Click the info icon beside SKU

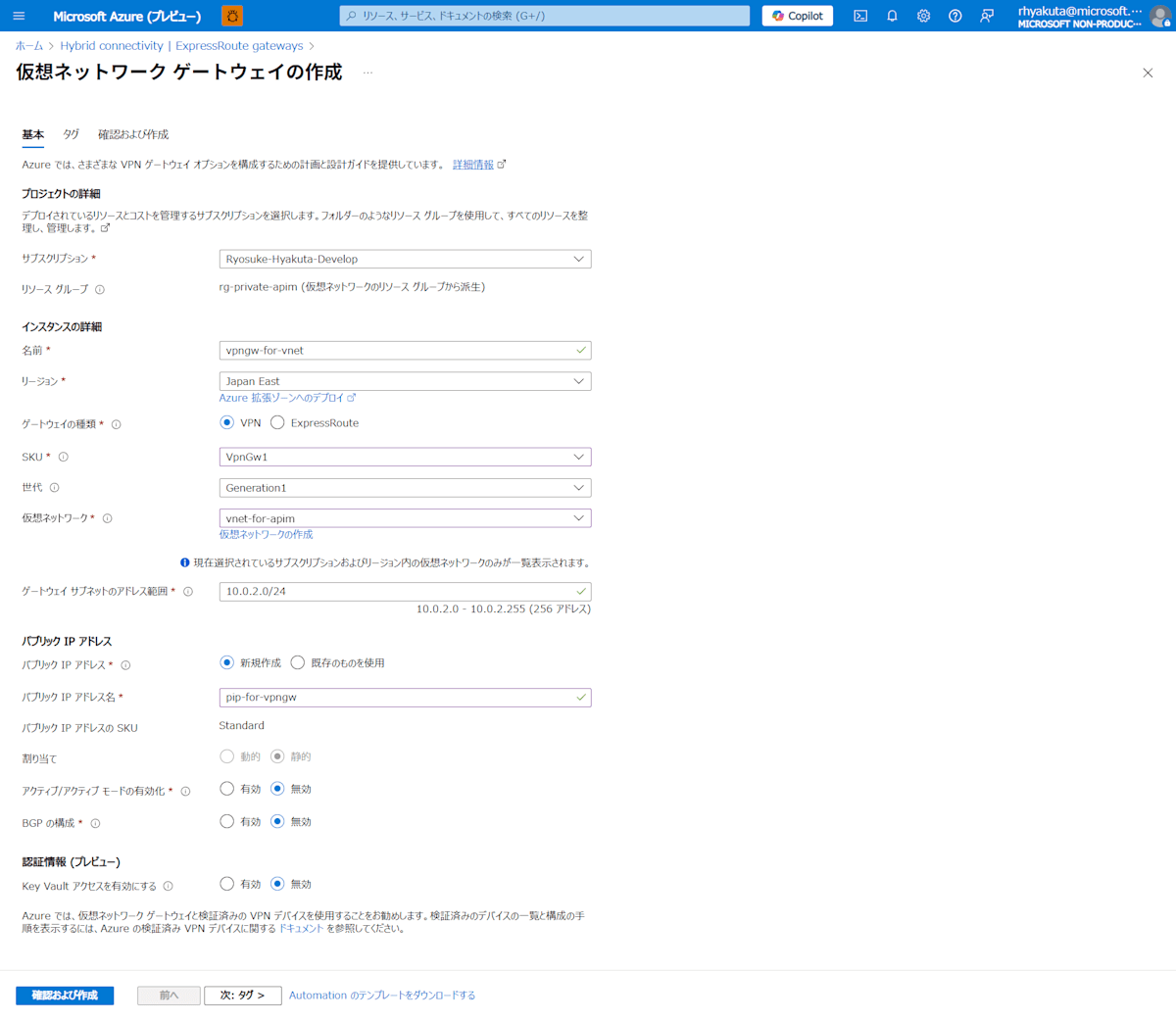(x=64, y=457)
